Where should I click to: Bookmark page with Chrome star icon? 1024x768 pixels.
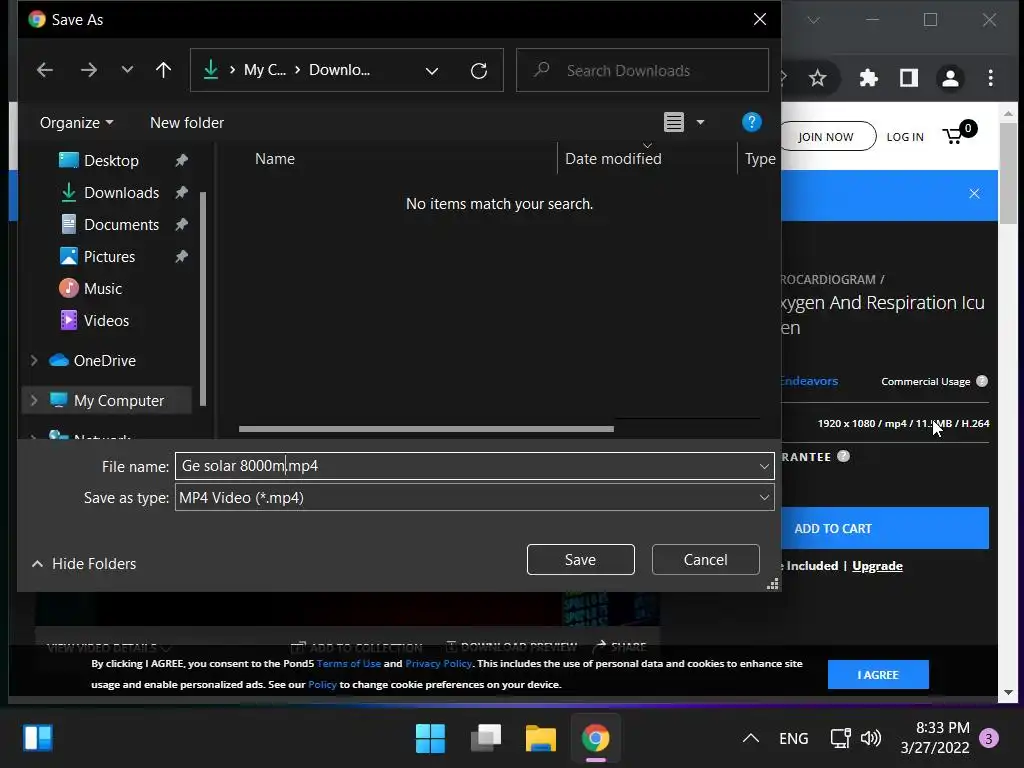pos(818,78)
